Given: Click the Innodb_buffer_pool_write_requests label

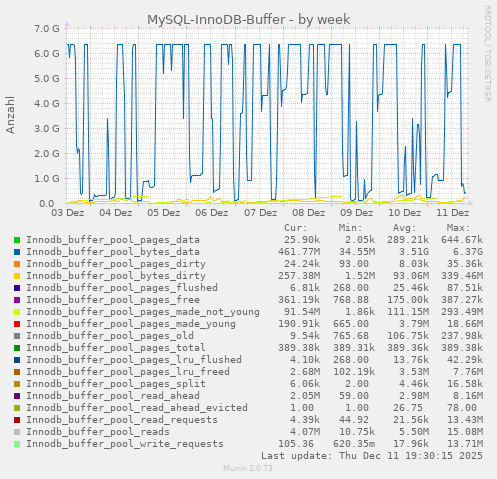Looking at the screenshot, I should [x=125, y=444].
